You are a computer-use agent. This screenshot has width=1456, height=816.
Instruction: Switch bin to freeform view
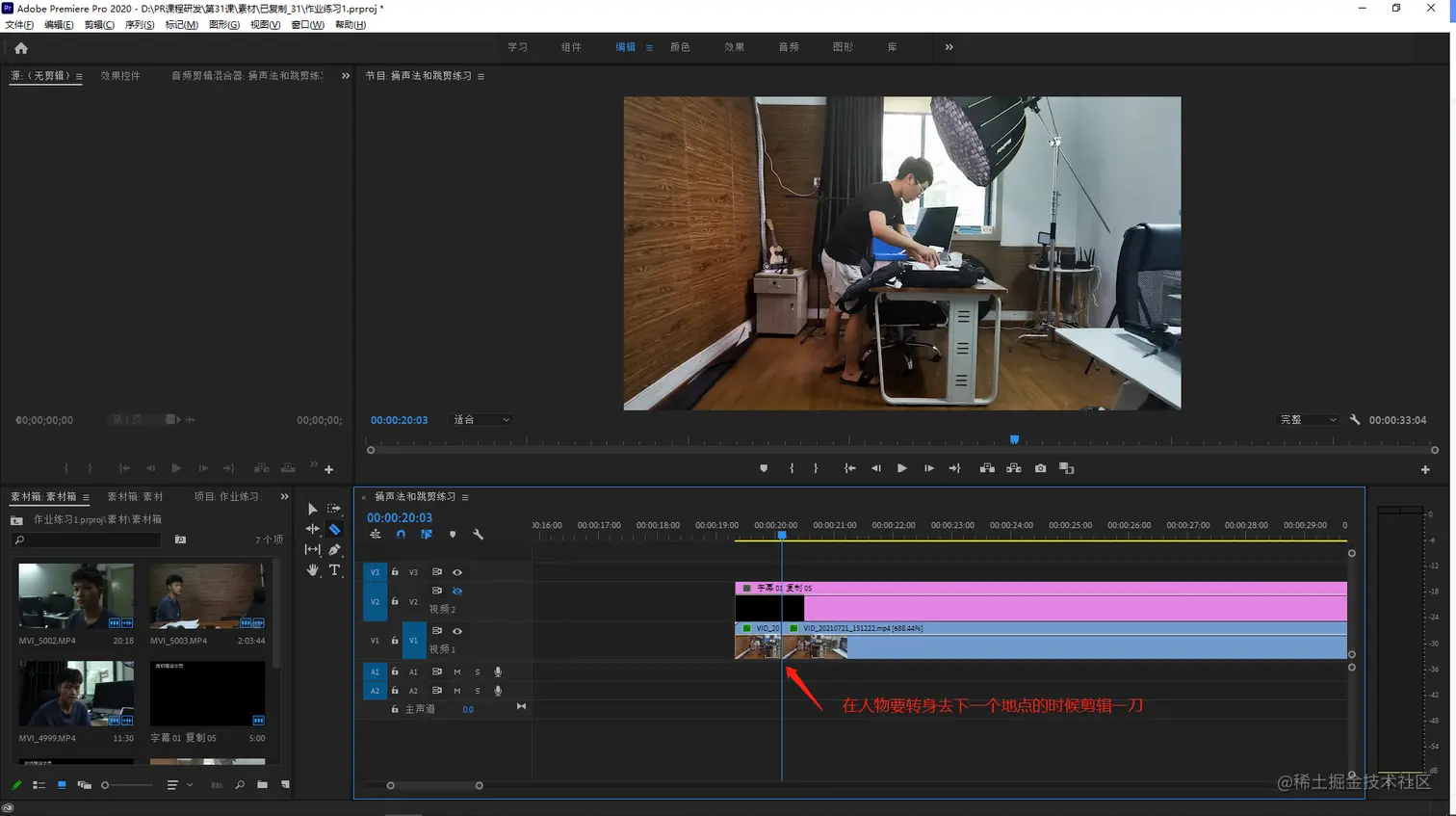pos(84,785)
